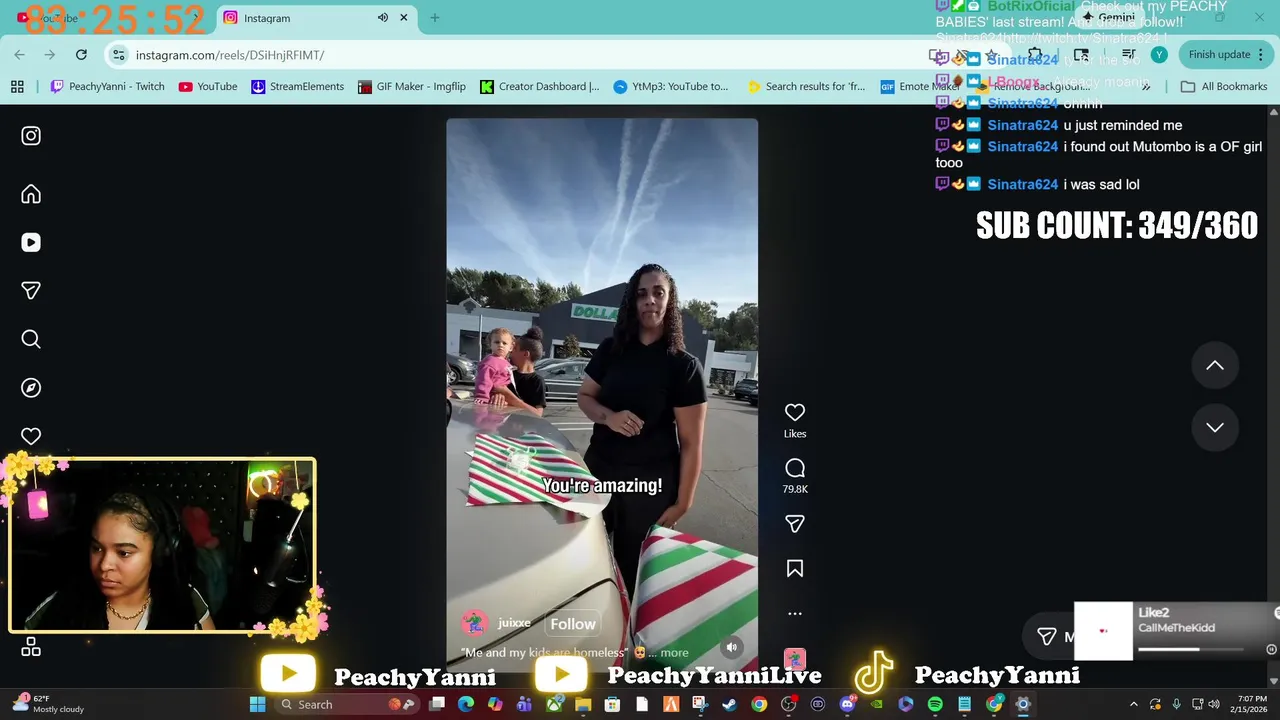Open Explore compass icon in sidebar
The width and height of the screenshot is (1280, 720).
pos(31,388)
